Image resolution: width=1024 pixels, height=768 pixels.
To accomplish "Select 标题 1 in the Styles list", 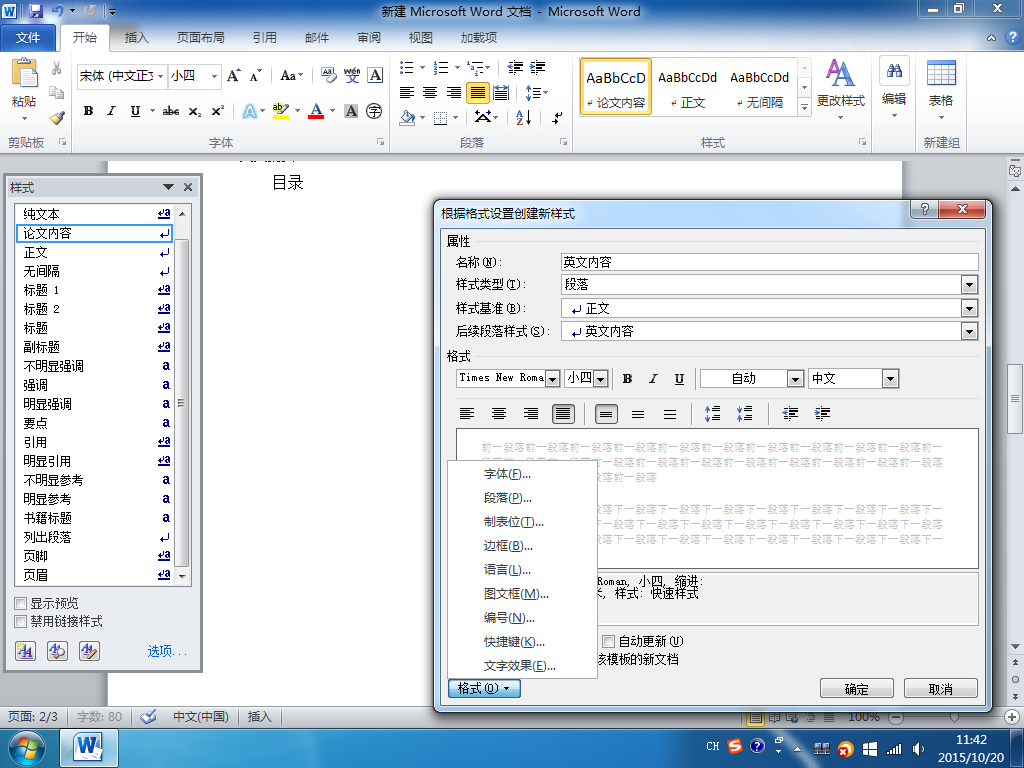I will tap(94, 290).
